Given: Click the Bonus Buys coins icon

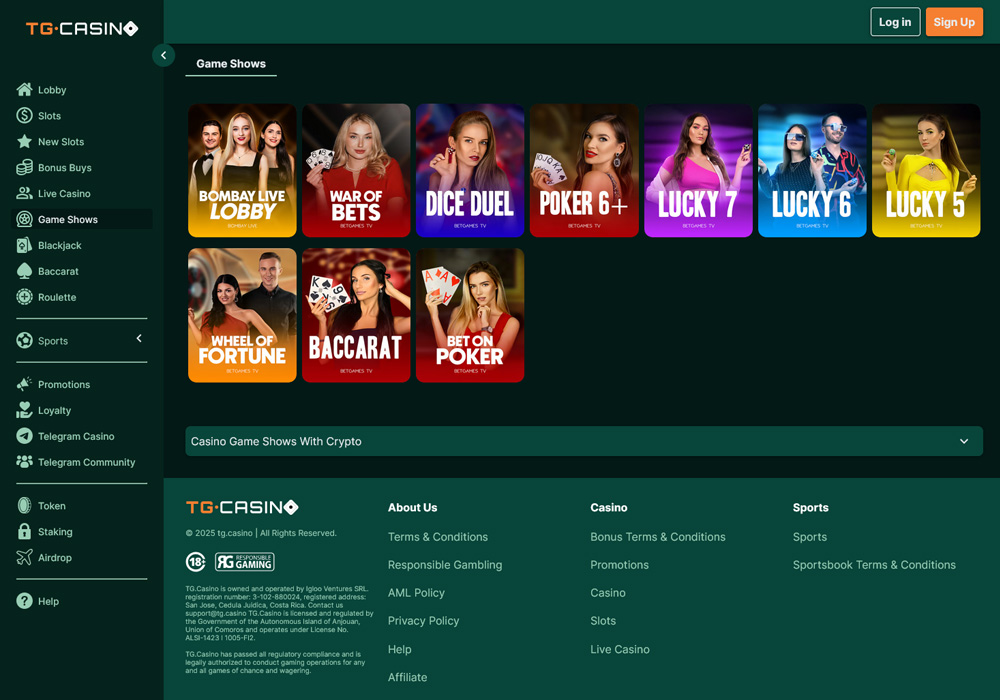Looking at the screenshot, I should 24,168.
